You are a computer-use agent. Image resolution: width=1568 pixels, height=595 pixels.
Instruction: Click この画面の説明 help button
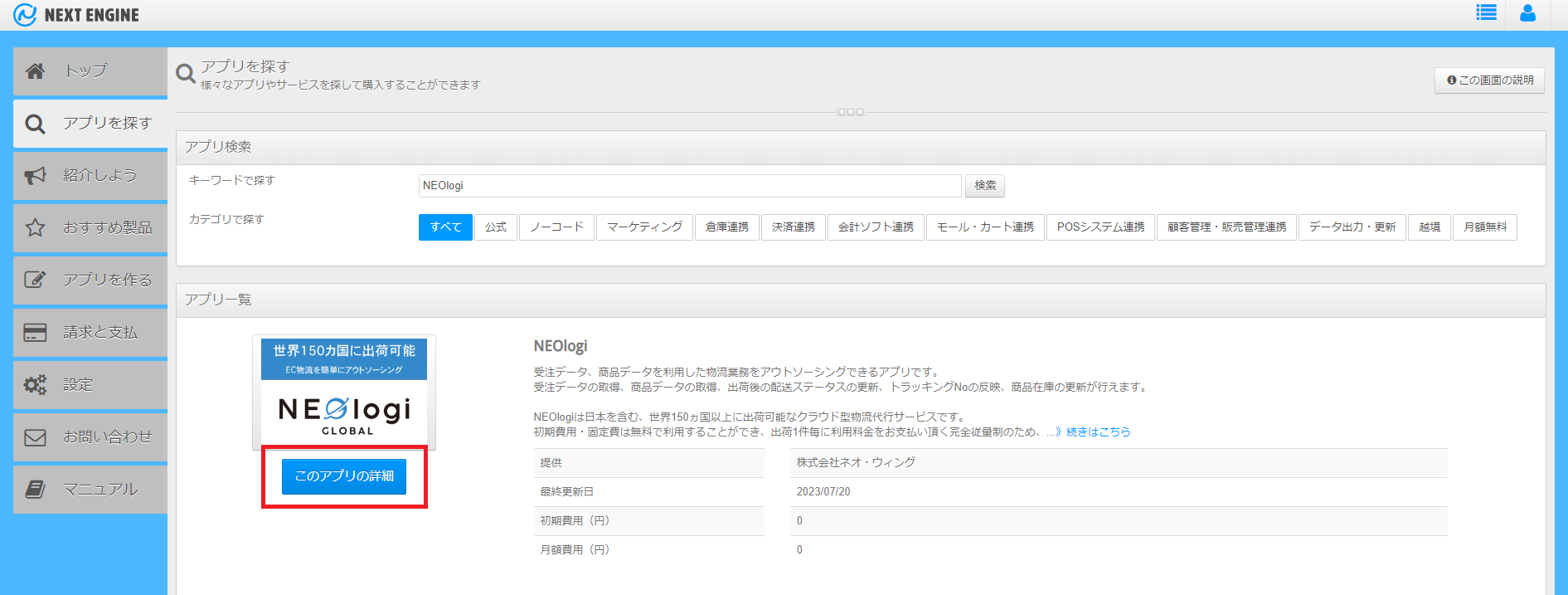pos(1489,80)
